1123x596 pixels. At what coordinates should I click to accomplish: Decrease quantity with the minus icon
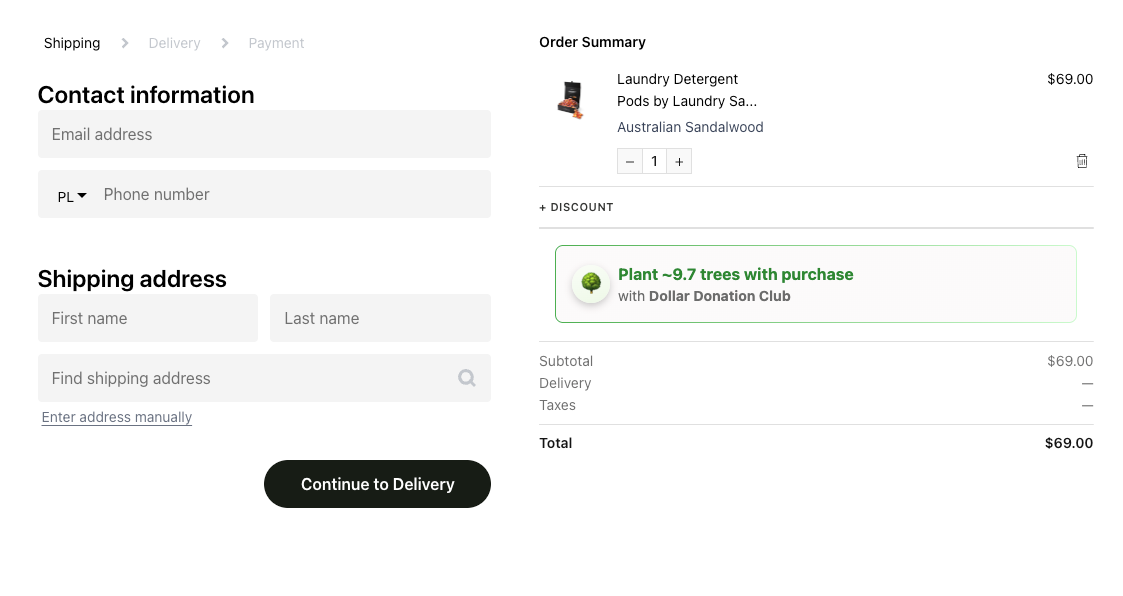coord(630,161)
